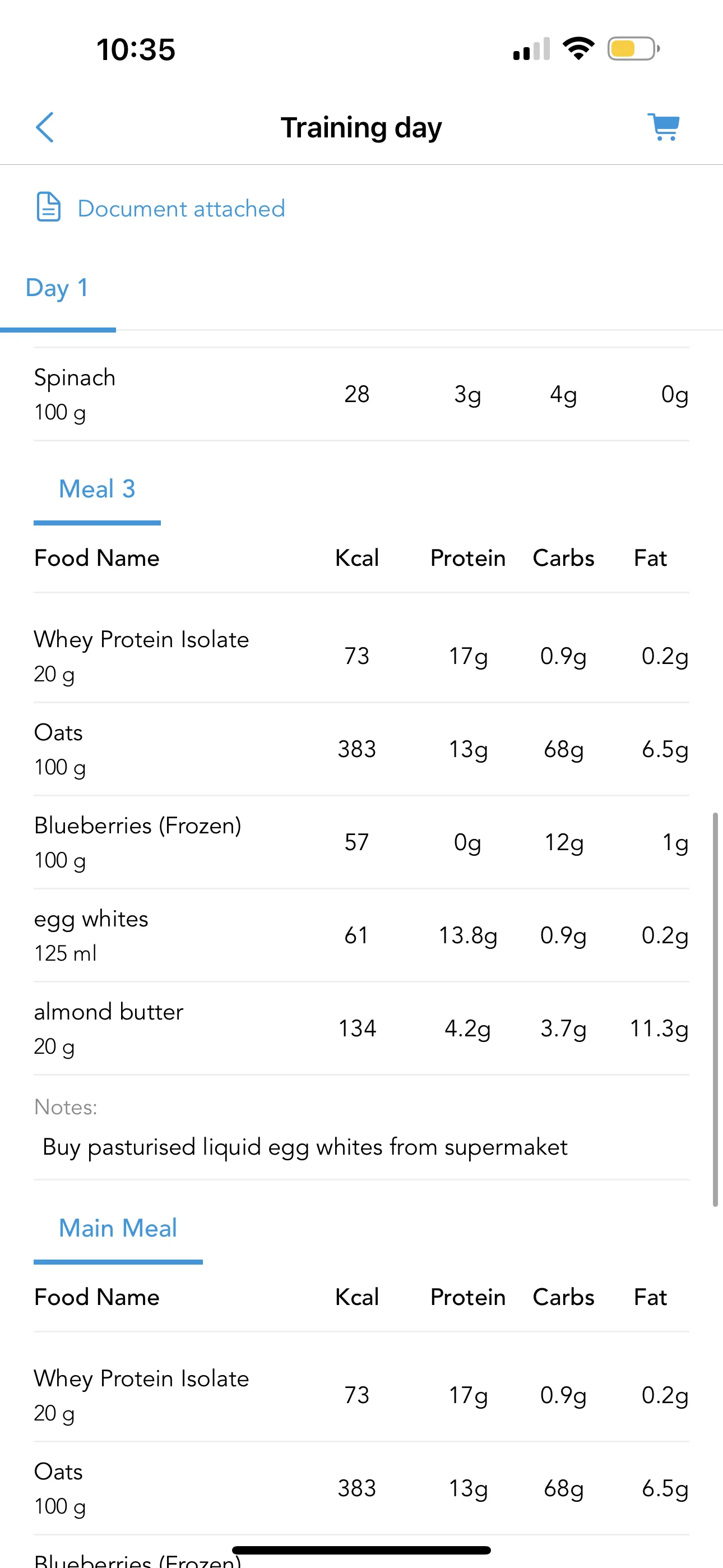Tap the attached document icon

(49, 207)
